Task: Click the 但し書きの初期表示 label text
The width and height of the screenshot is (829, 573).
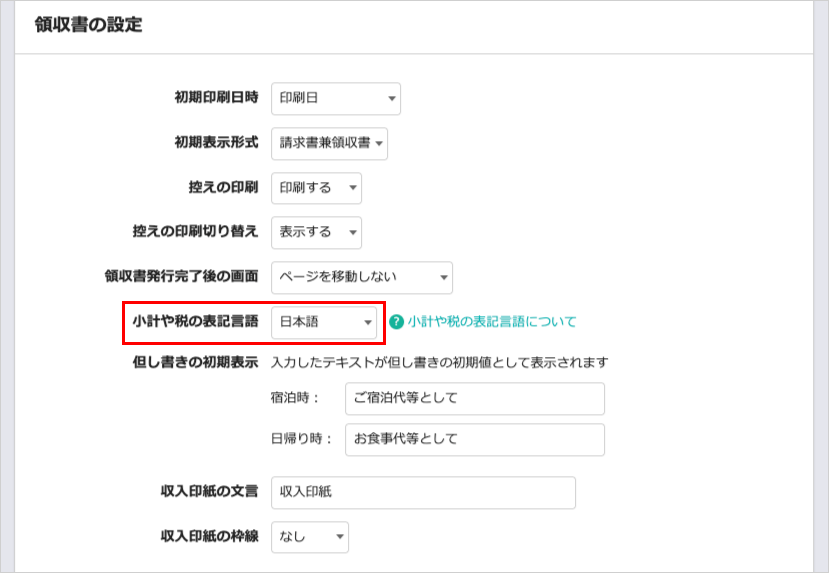Action: tap(195, 362)
